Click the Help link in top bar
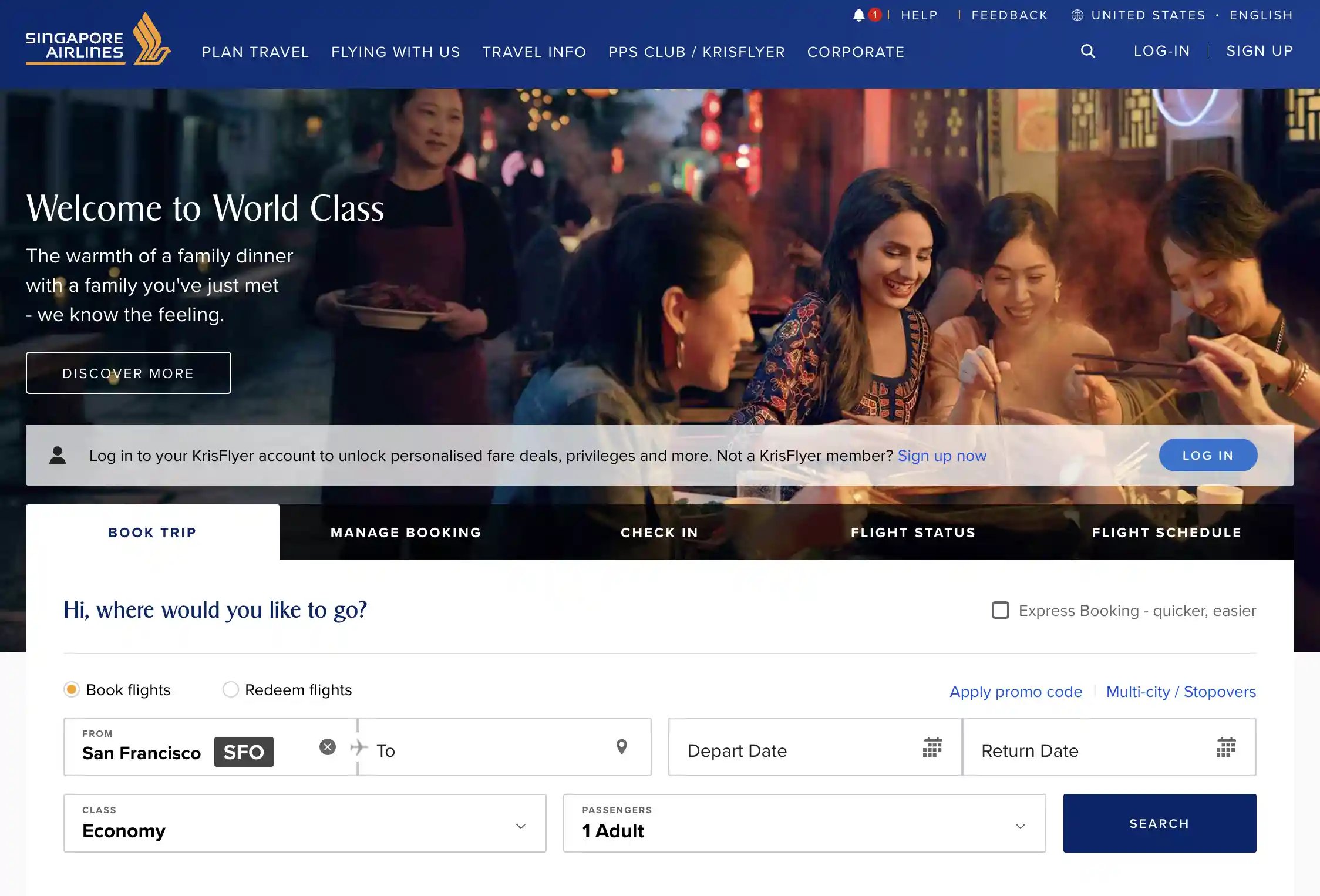Screen dimensions: 1320x896 pyautogui.click(x=920, y=15)
